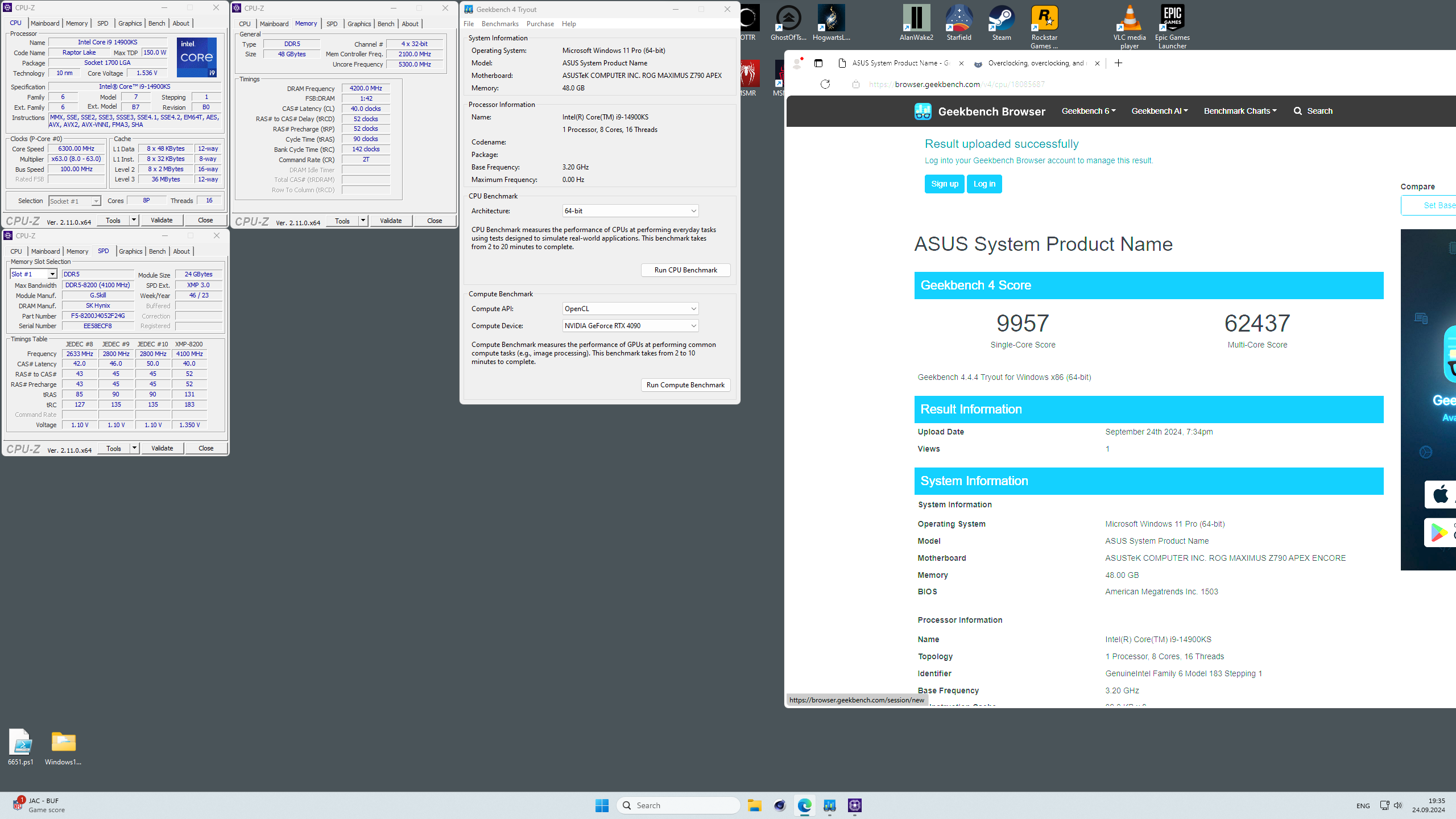Viewport: 1456px width, 819px height.
Task: Open the clock and date flyout
Action: (1428, 805)
